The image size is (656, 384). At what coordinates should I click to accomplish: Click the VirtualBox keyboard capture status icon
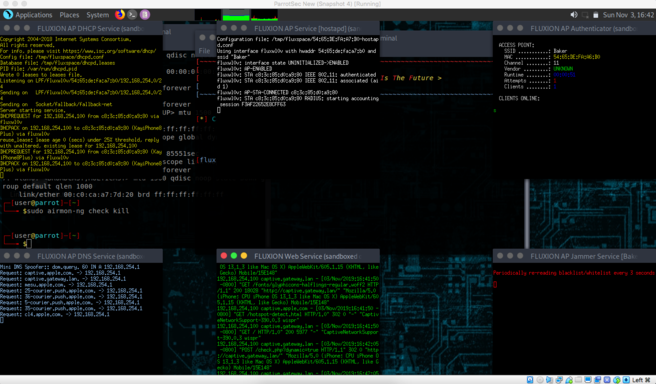click(x=626, y=380)
